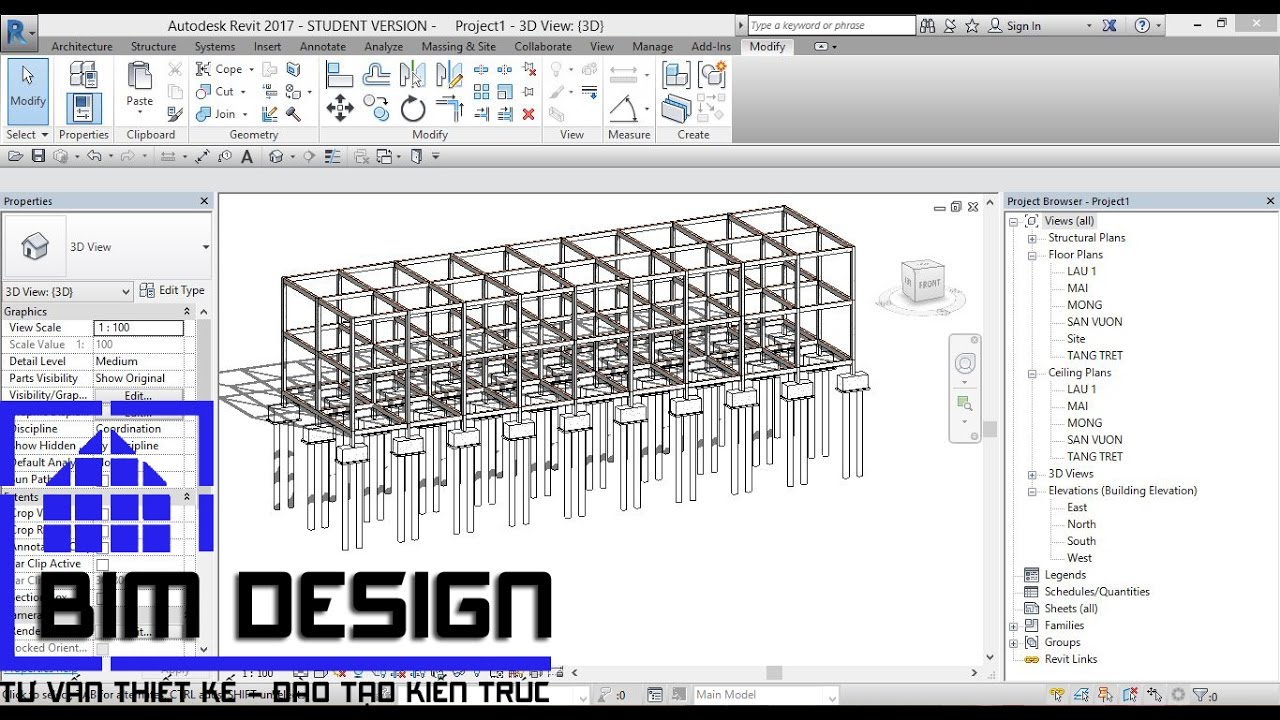Toggle Thin Lines in quick access toolbar
The height and width of the screenshot is (720, 1280).
point(334,156)
